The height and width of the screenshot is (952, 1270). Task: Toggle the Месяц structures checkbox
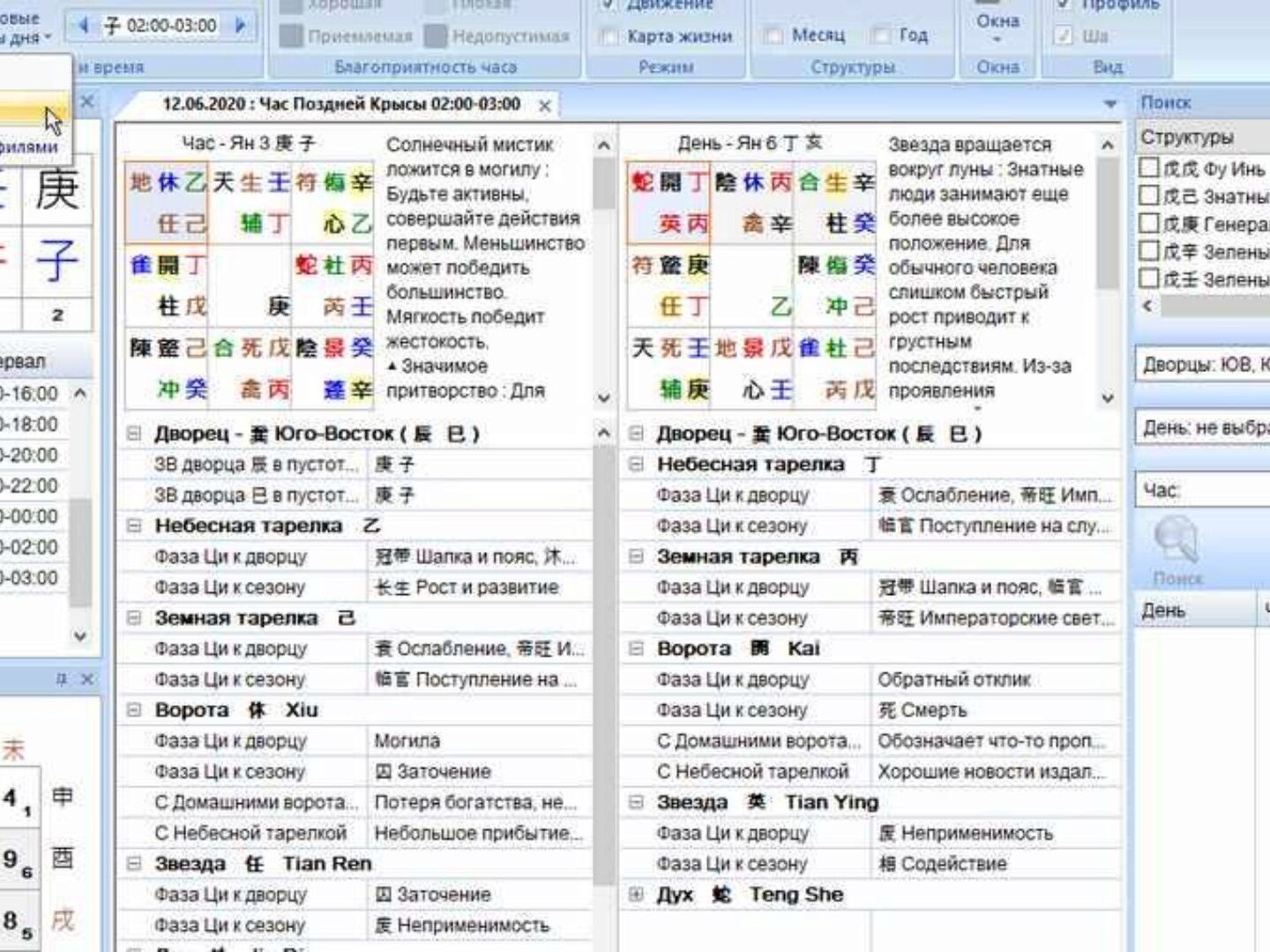(x=773, y=35)
